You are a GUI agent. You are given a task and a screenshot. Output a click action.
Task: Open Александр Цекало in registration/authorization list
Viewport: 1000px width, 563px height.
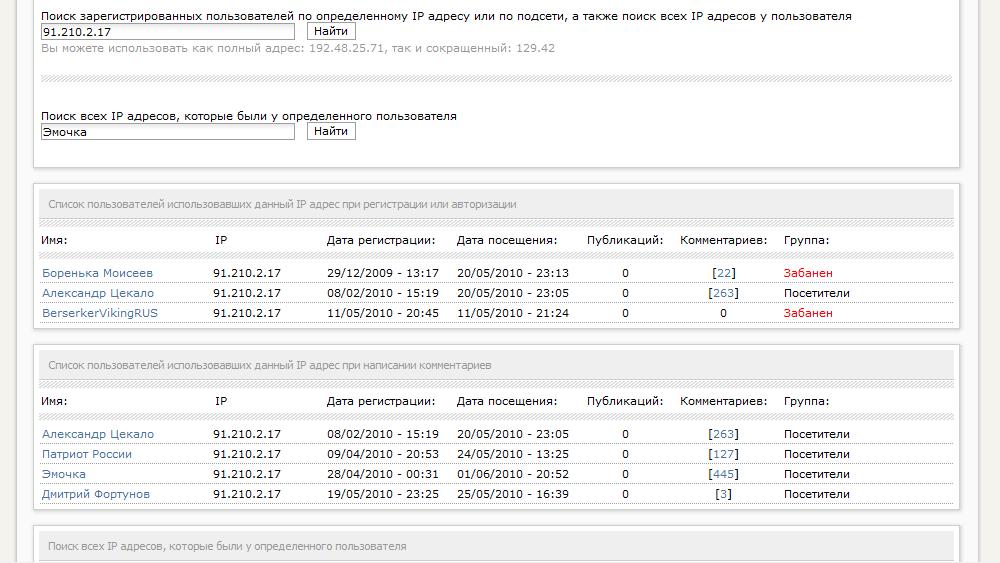(x=98, y=293)
